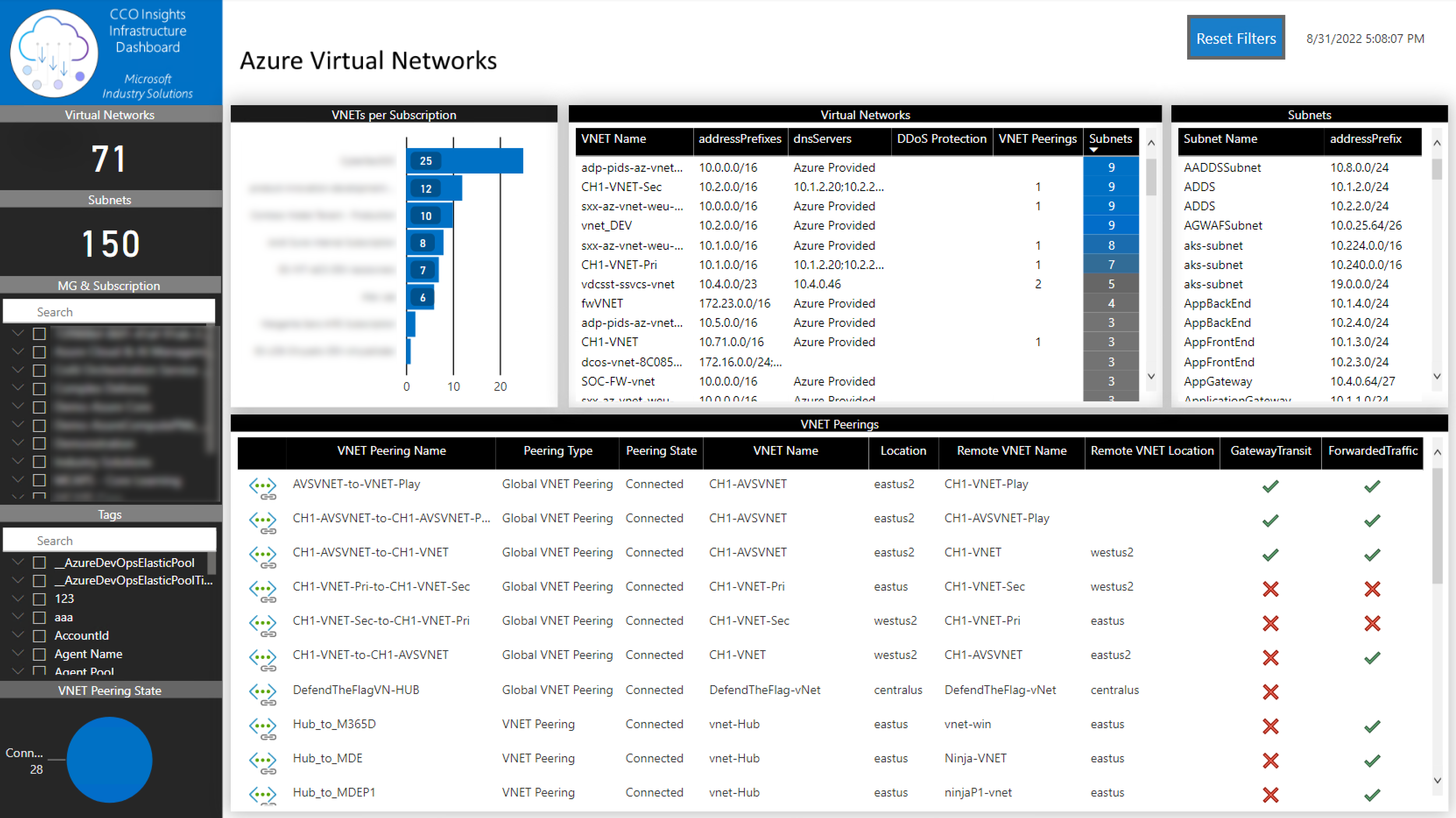Click the CCO Insights cloud logo
Viewport: 1456px width, 818px height.
54,53
